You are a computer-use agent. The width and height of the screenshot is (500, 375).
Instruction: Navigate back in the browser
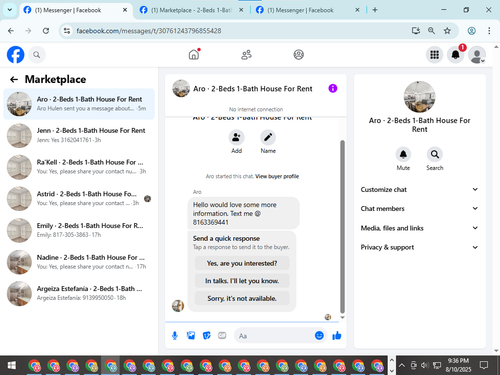(11, 31)
